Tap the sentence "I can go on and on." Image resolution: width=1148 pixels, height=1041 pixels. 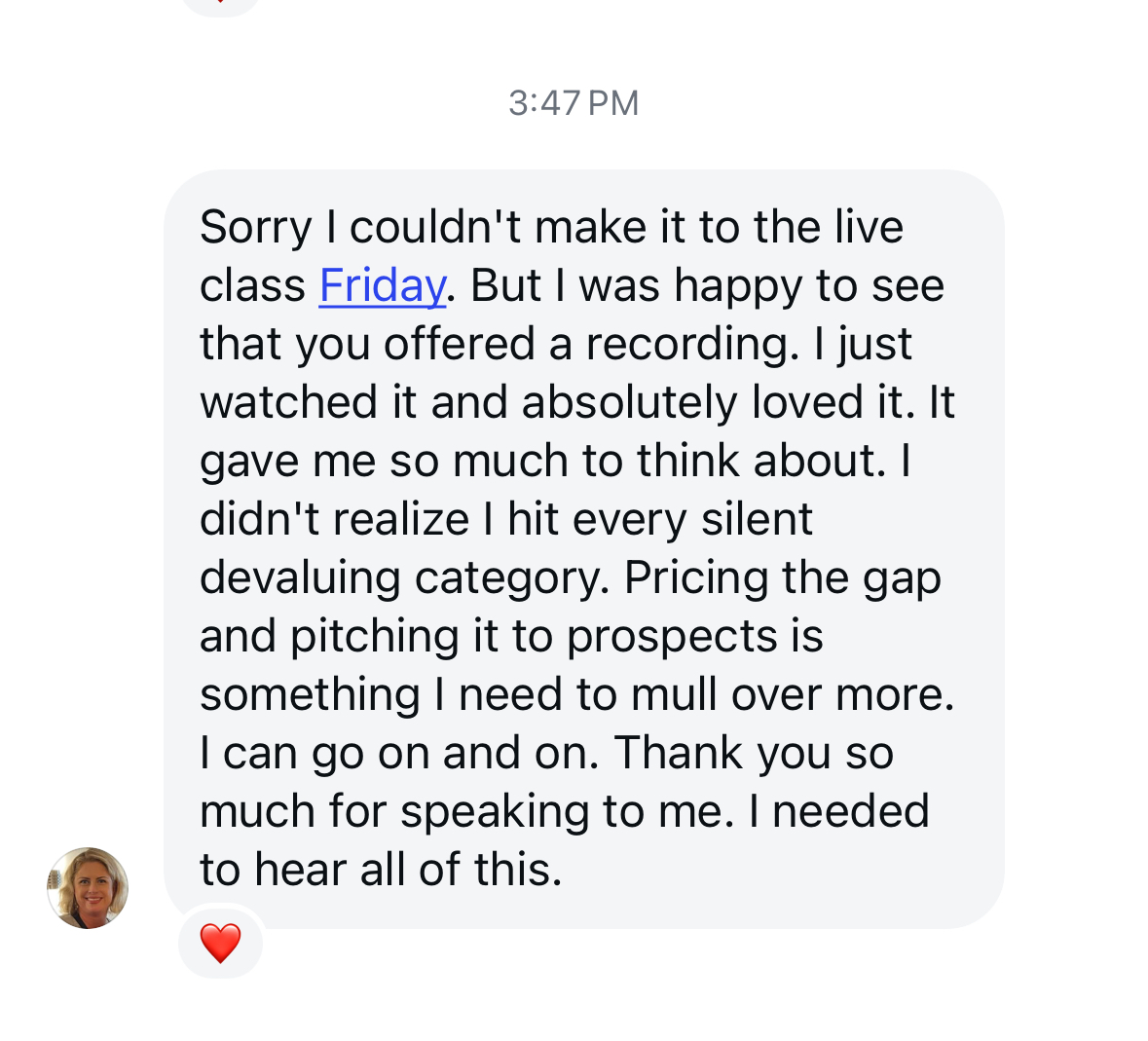[x=399, y=753]
